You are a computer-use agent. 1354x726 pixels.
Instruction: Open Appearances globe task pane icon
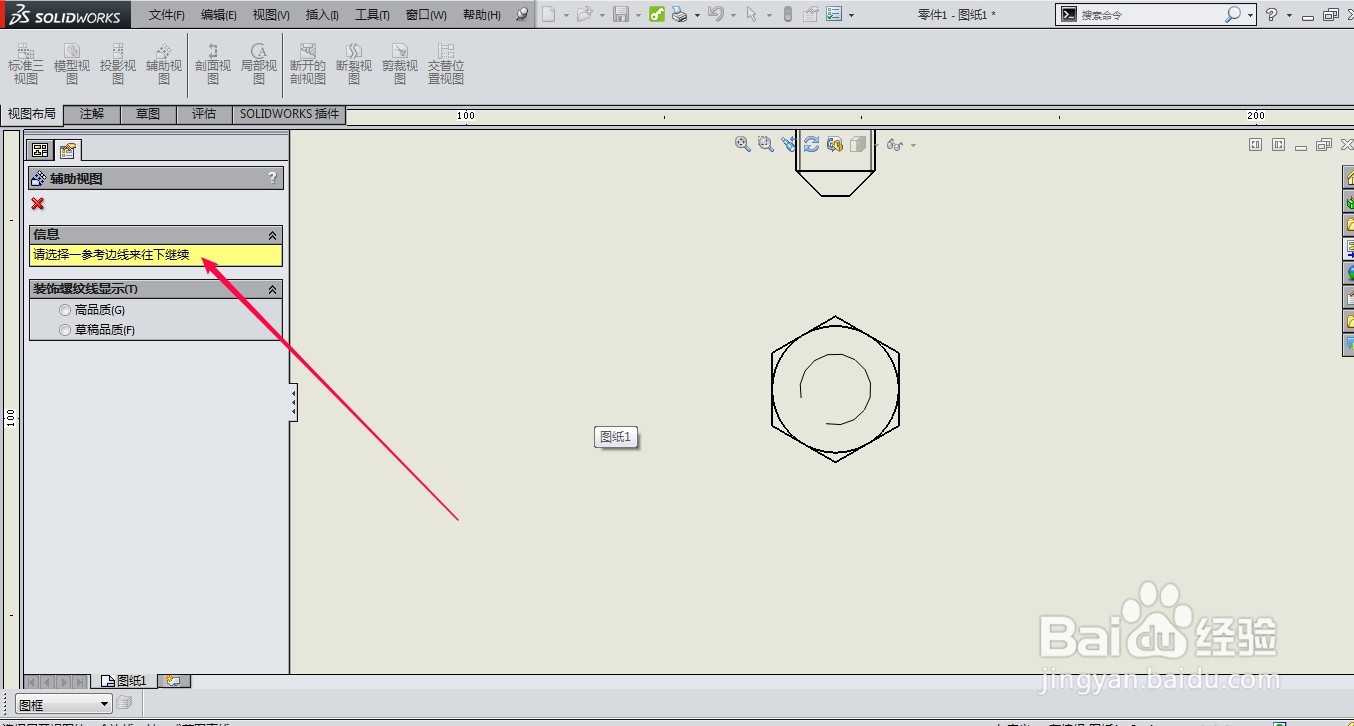pyautogui.click(x=1348, y=273)
